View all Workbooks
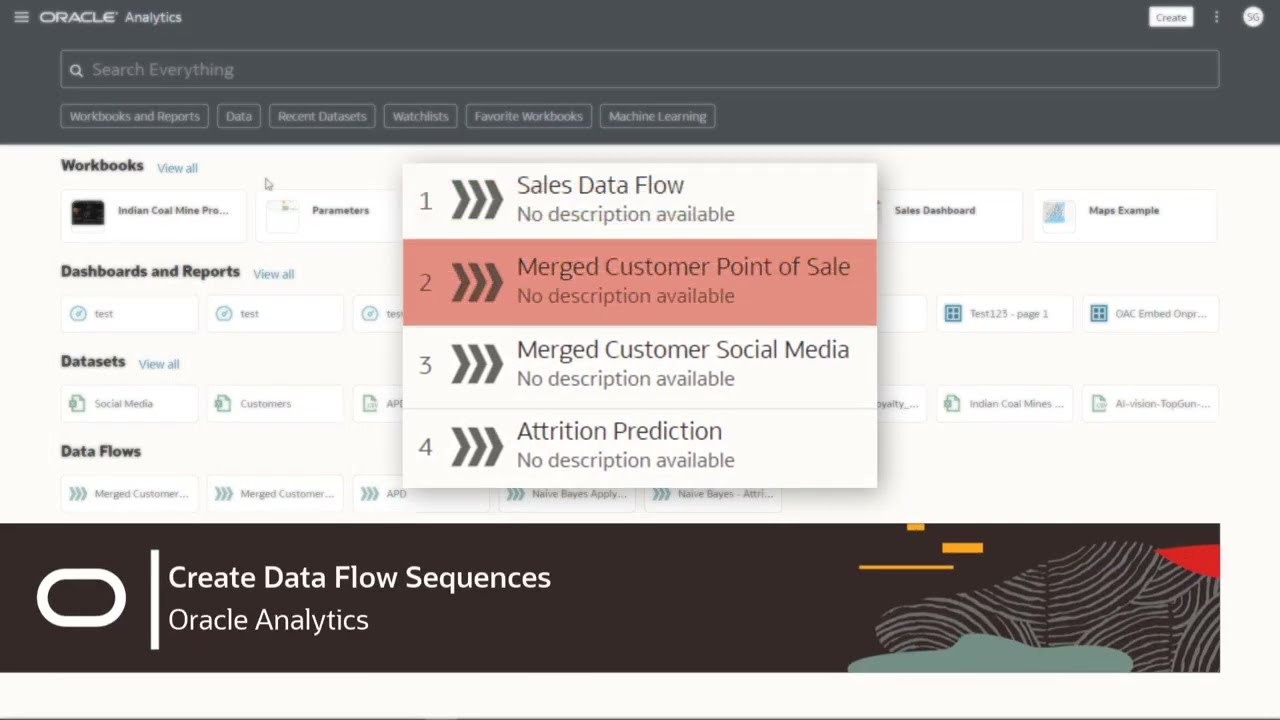This screenshot has width=1280, height=720. pos(177,168)
